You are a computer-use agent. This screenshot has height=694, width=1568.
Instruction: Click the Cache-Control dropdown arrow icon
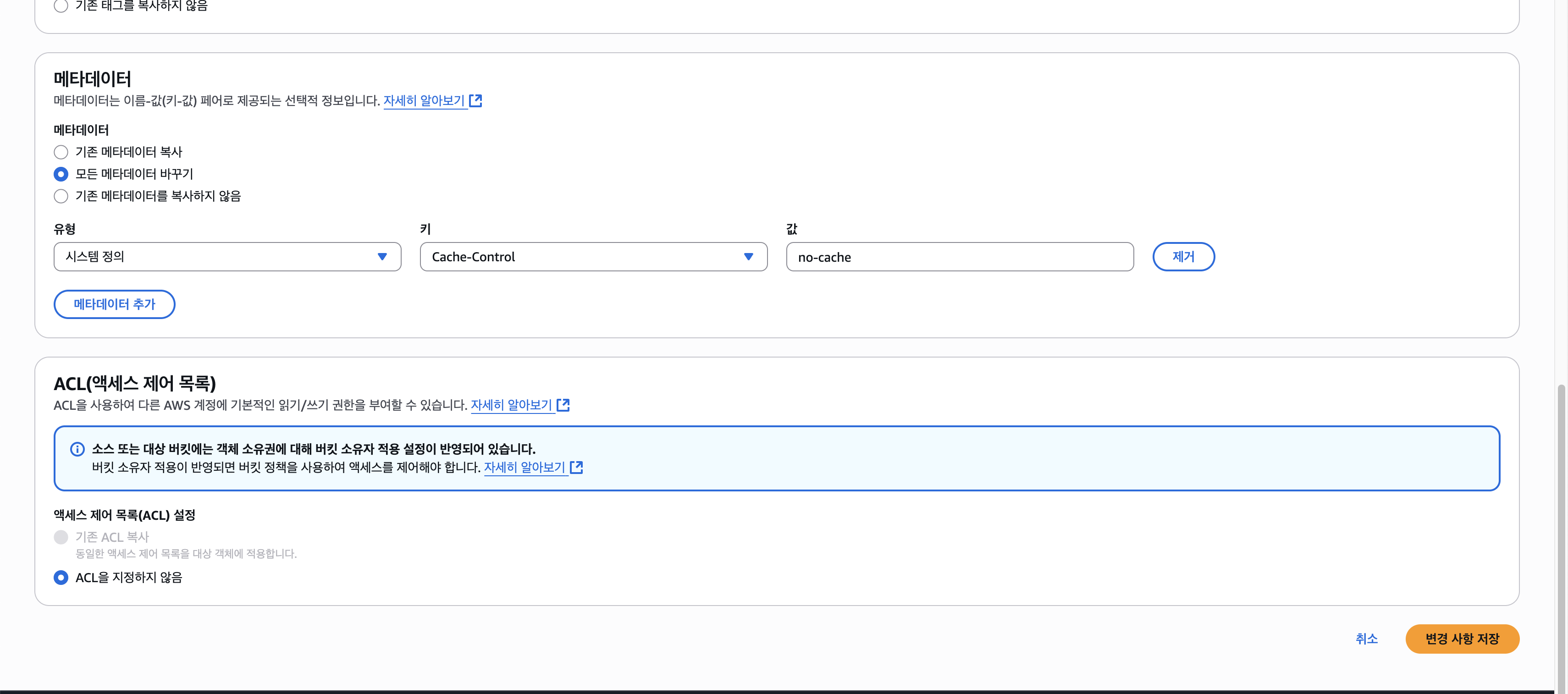(748, 257)
